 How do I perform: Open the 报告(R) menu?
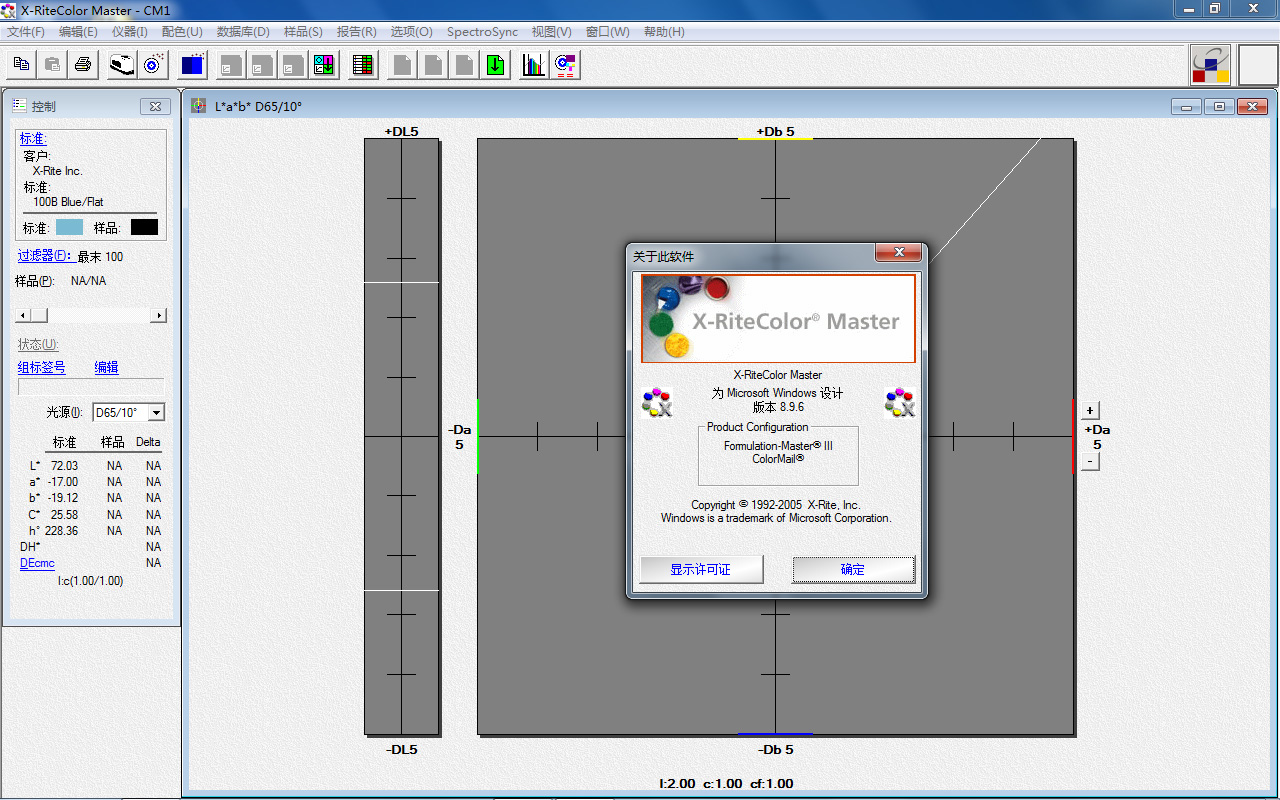[x=357, y=32]
